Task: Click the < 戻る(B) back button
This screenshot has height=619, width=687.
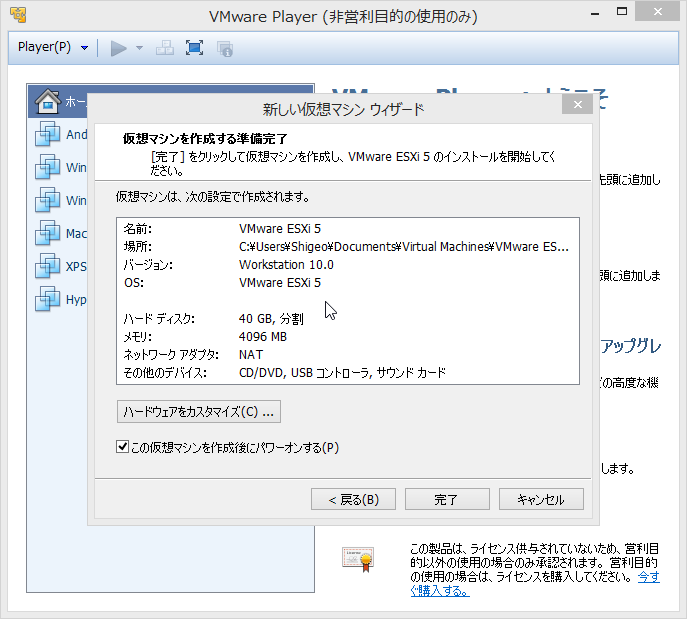Action: 353,499
